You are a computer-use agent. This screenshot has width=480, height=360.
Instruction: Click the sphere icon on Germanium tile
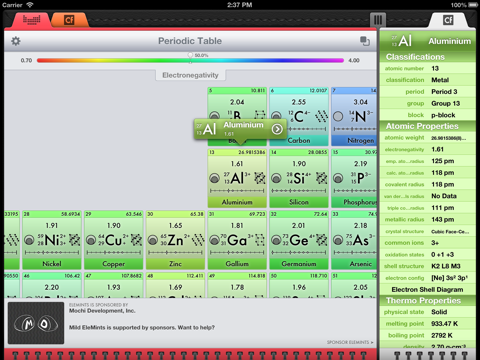tap(276, 240)
